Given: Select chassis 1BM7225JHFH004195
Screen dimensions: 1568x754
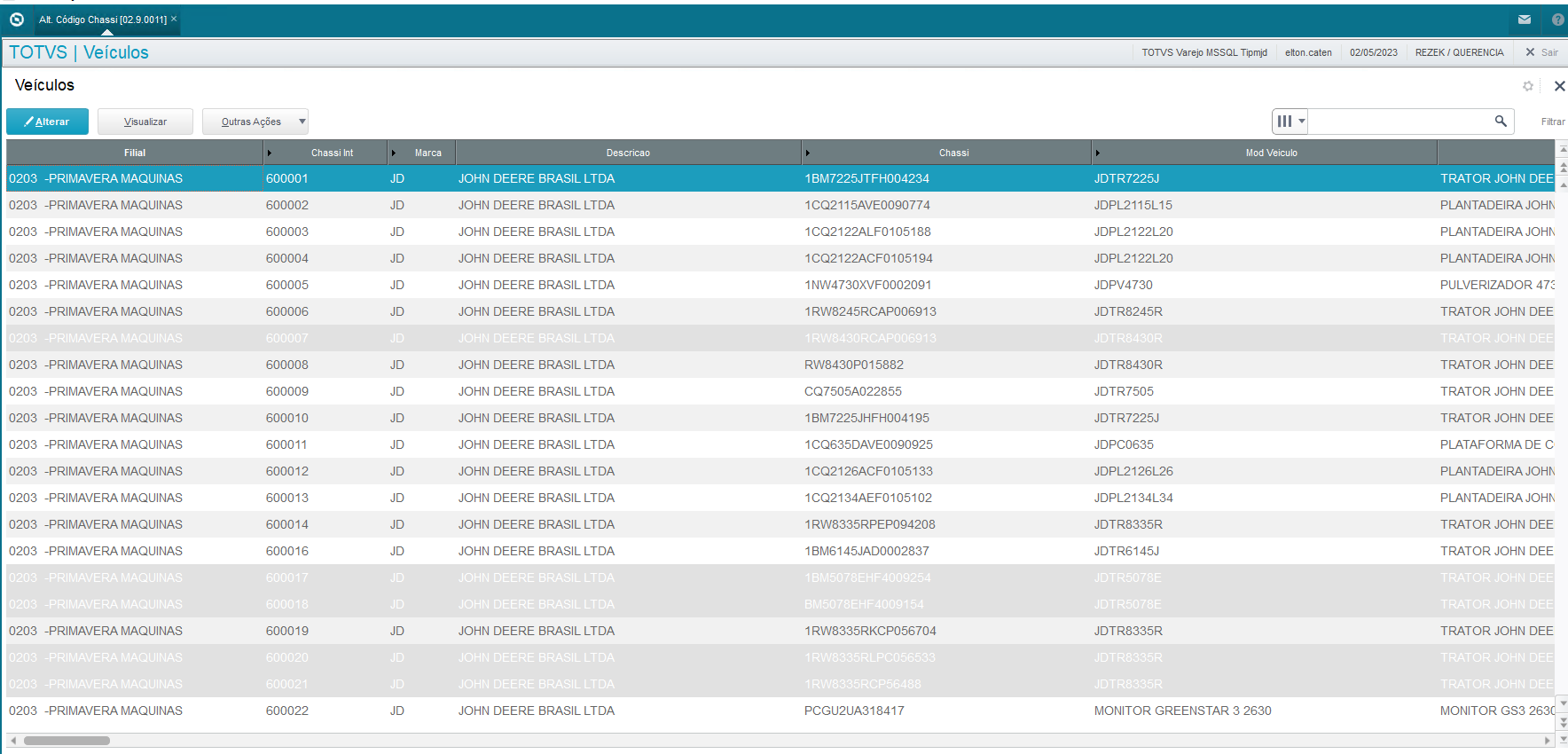Looking at the screenshot, I should click(x=866, y=418).
